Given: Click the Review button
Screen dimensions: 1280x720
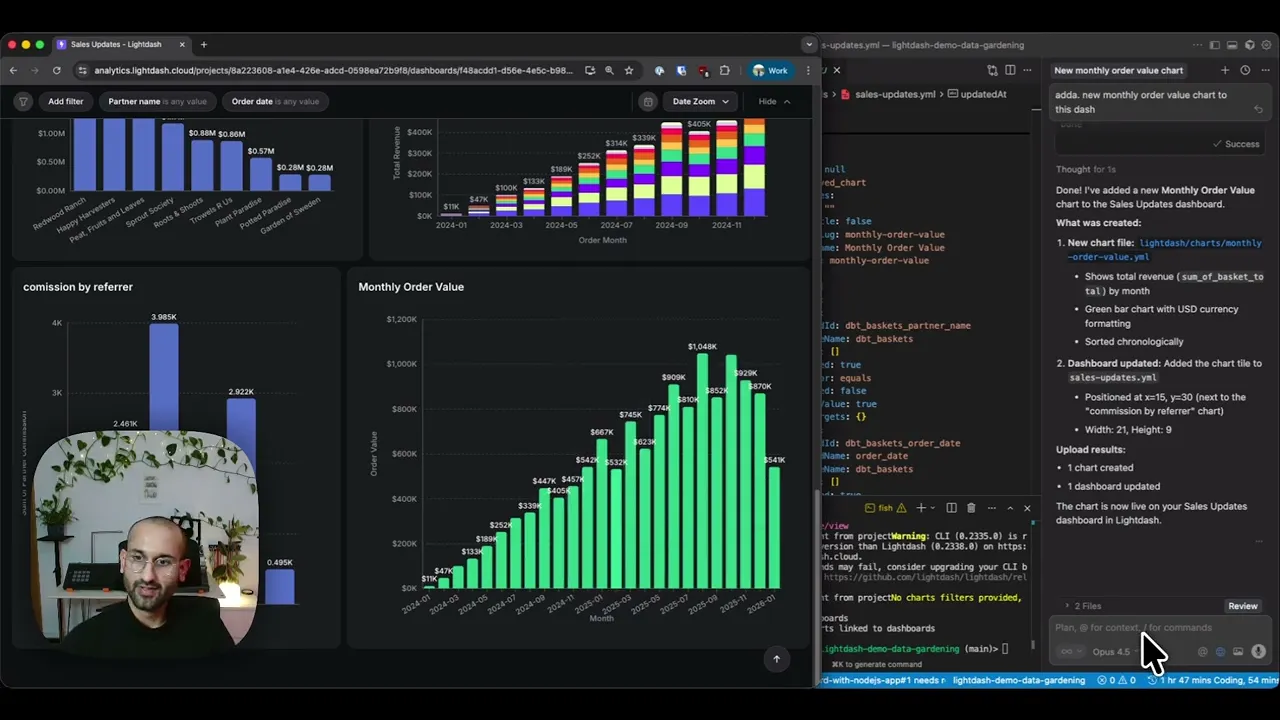Looking at the screenshot, I should (1243, 606).
